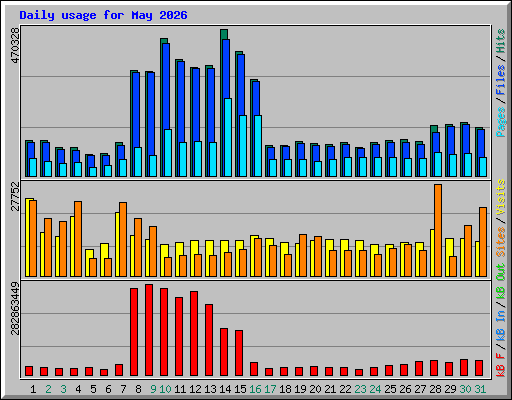This screenshot has width=512, height=400.
Task: Click day 1 on the x-axis
Action: [33, 389]
